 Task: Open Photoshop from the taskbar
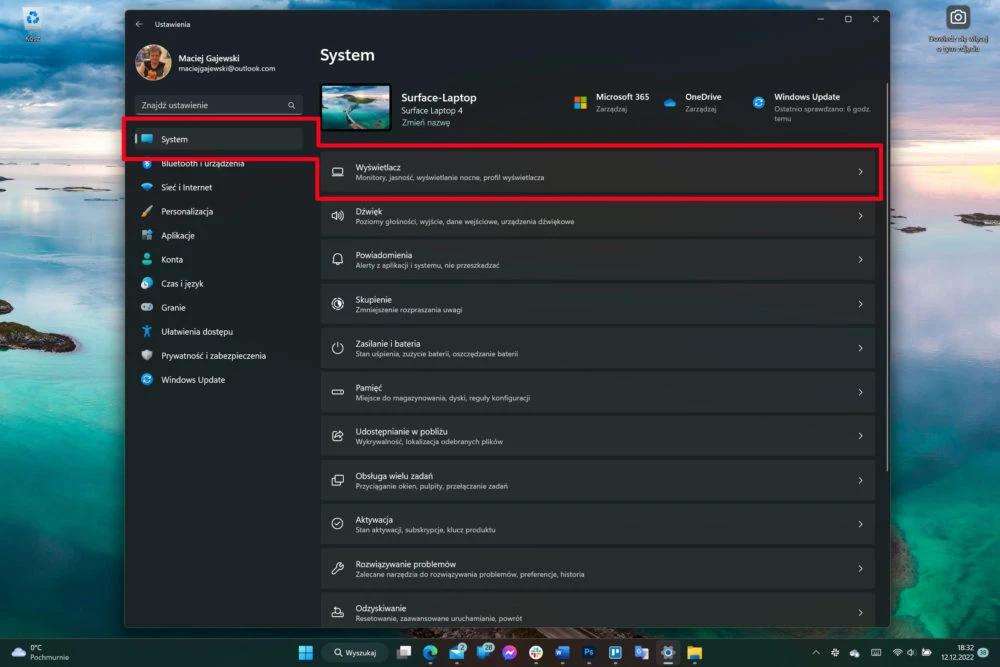pos(589,652)
